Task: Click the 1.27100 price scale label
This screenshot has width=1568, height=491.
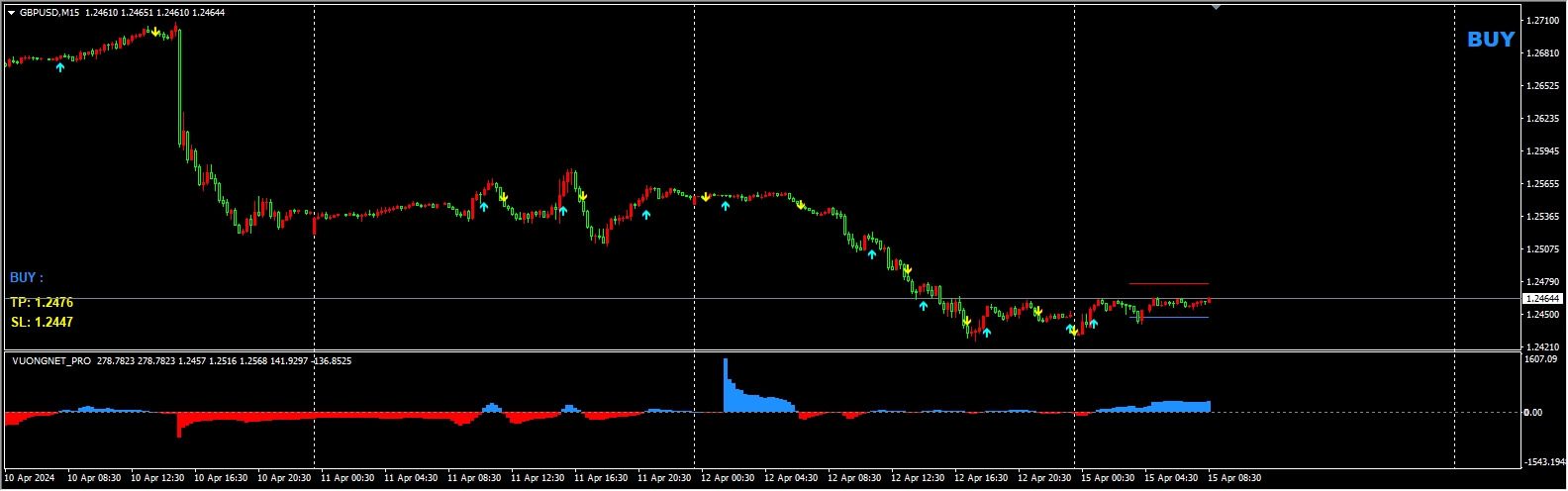Action: pos(1542,21)
